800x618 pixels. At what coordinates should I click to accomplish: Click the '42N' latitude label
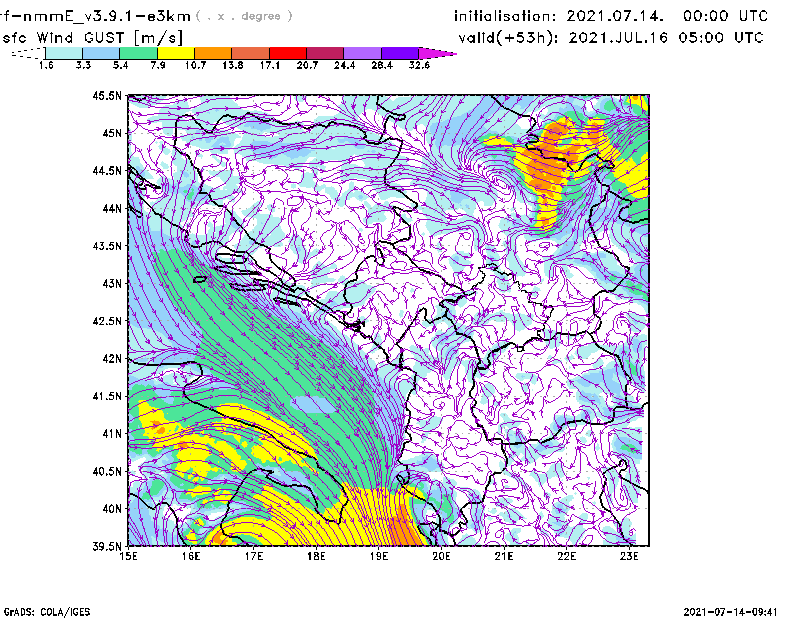click(x=112, y=359)
